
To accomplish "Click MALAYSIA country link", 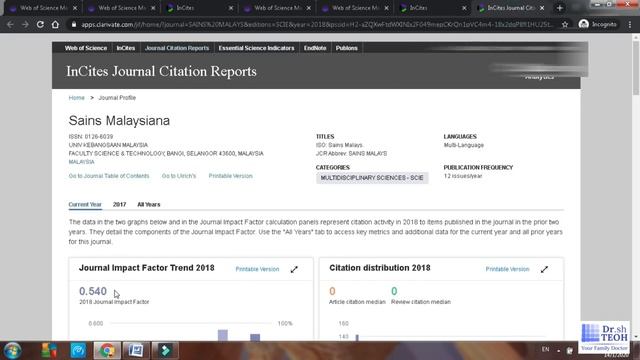I will point(81,162).
